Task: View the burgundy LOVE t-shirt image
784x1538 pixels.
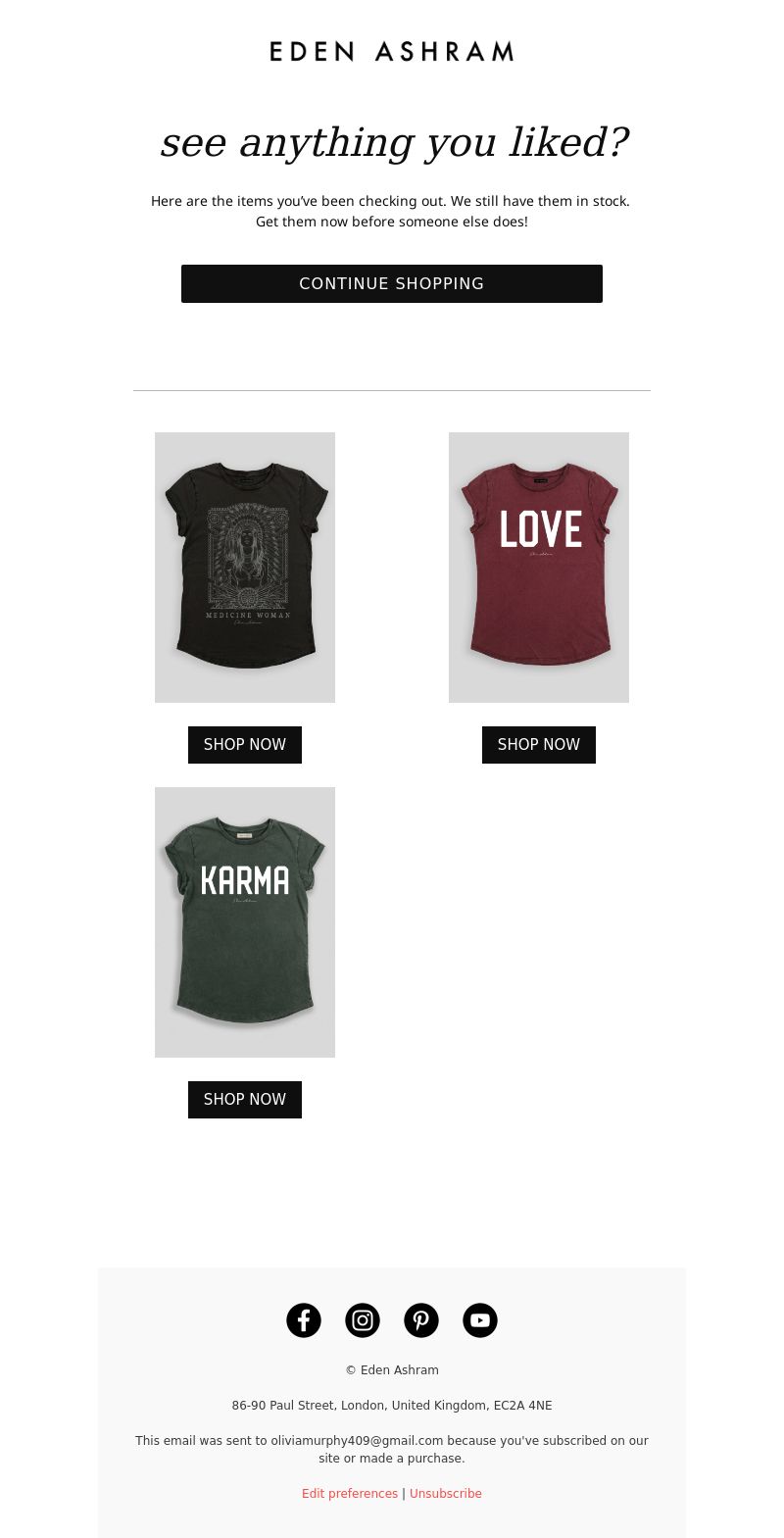Action: [539, 568]
